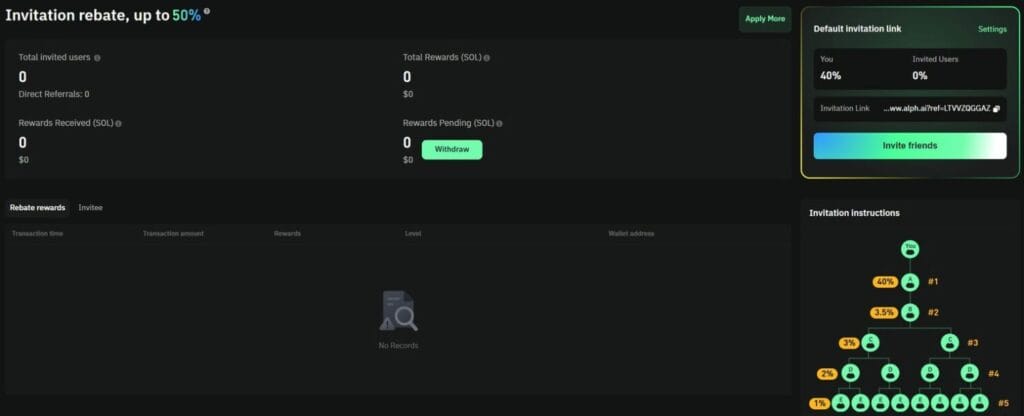
Task: Select the Rebate rewards tab
Action: click(x=37, y=208)
